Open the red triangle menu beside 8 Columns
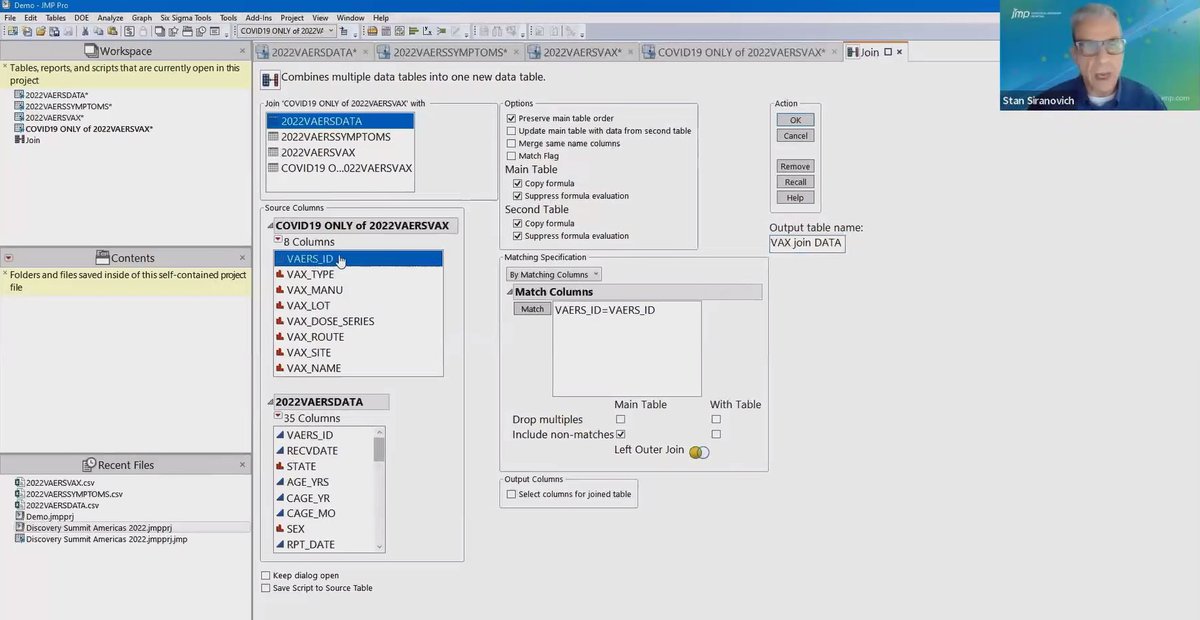Screen dimensions: 1200x620 tap(278, 241)
